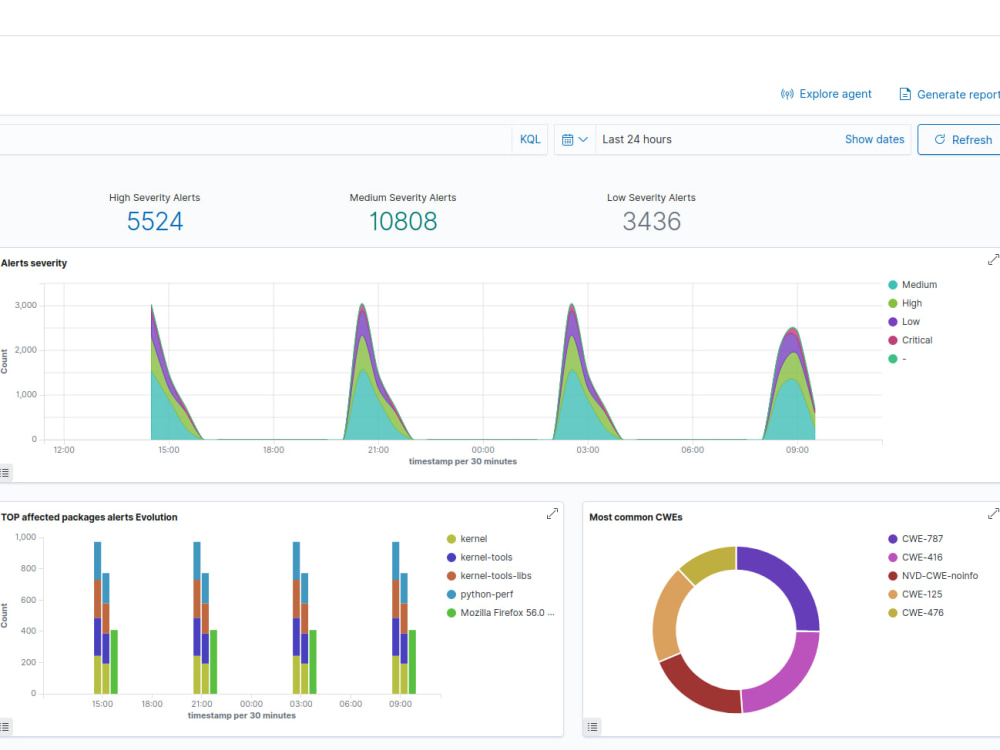Click Medium legend color in Alerts severity

893,284
